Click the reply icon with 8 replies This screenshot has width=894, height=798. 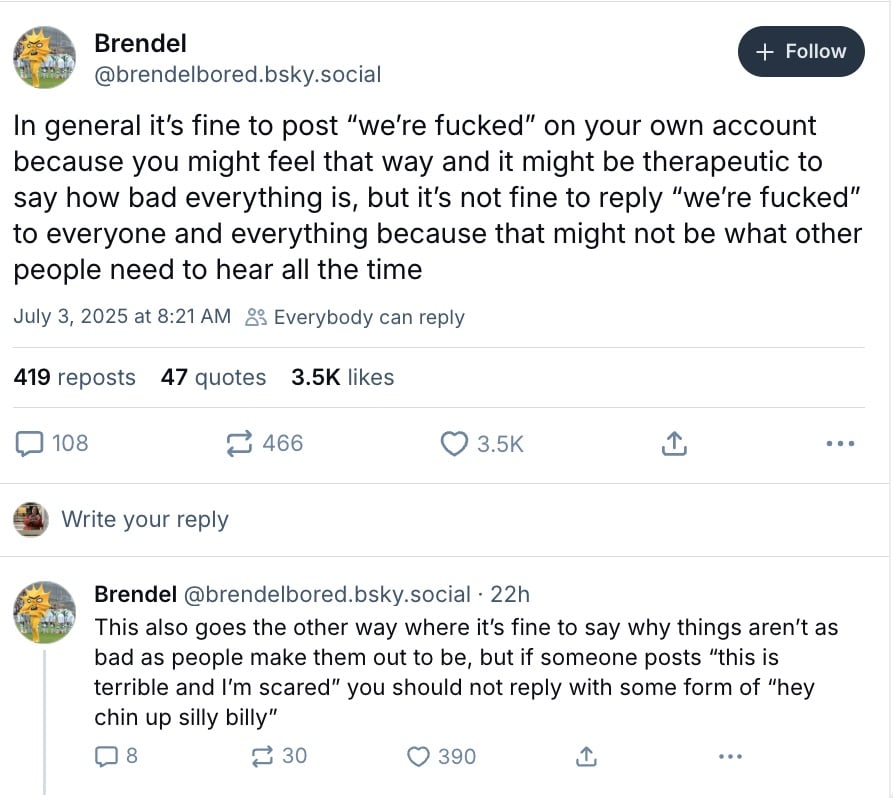point(106,756)
